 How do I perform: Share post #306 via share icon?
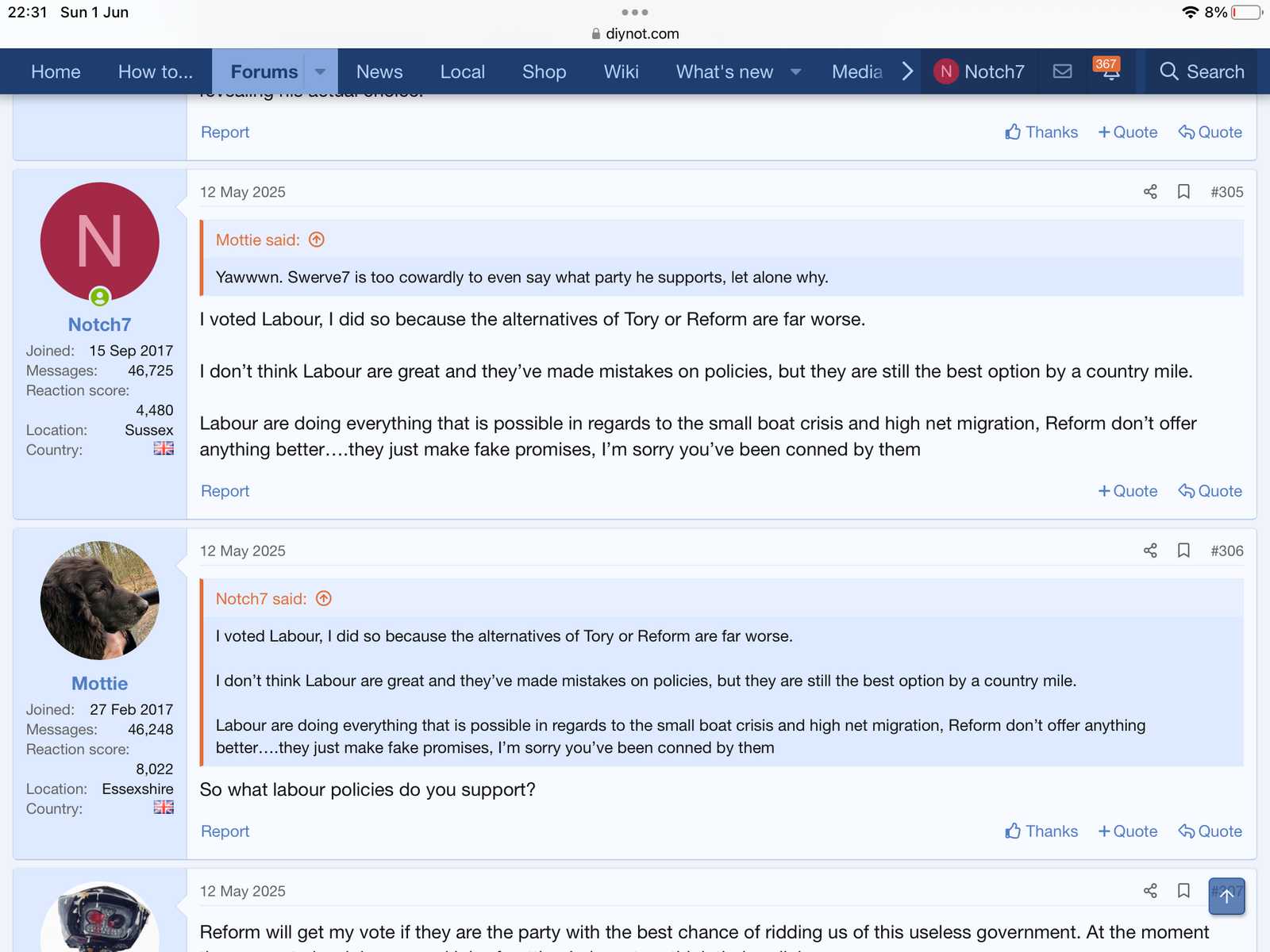coord(1149,551)
